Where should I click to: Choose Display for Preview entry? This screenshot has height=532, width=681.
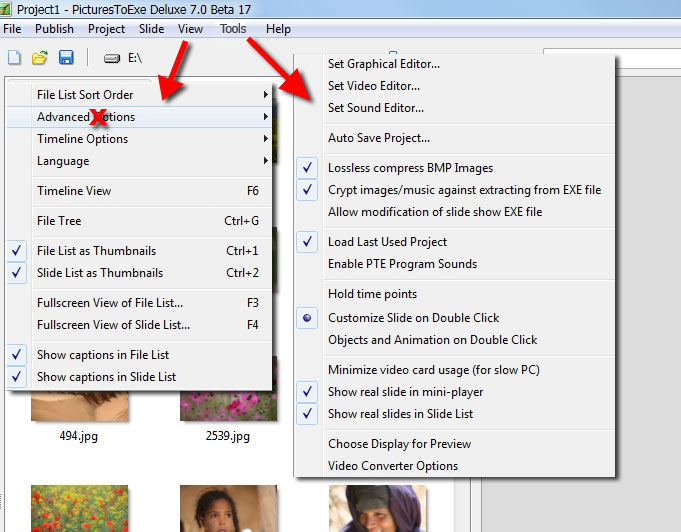pyautogui.click(x=454, y=444)
